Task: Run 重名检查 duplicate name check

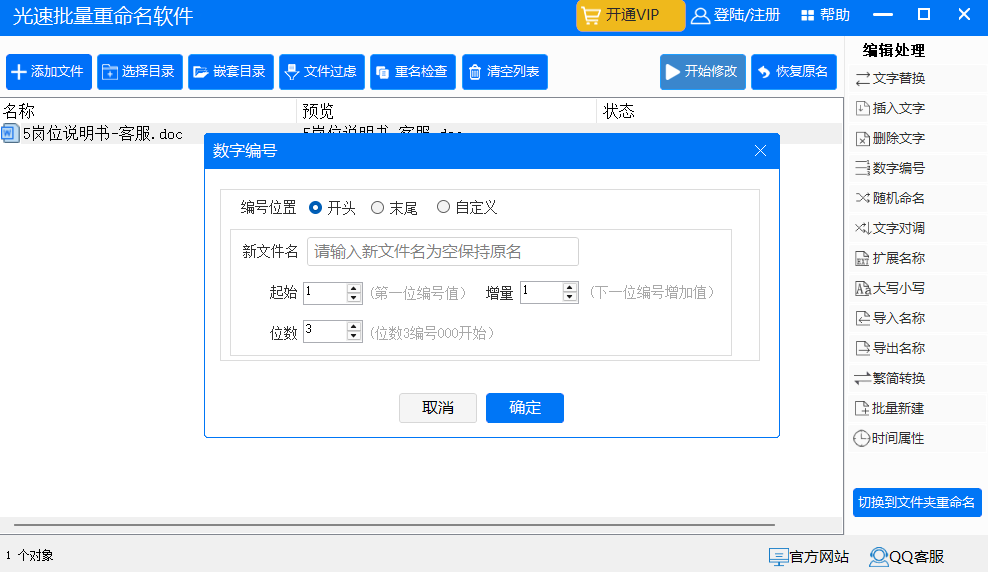Action: 413,72
